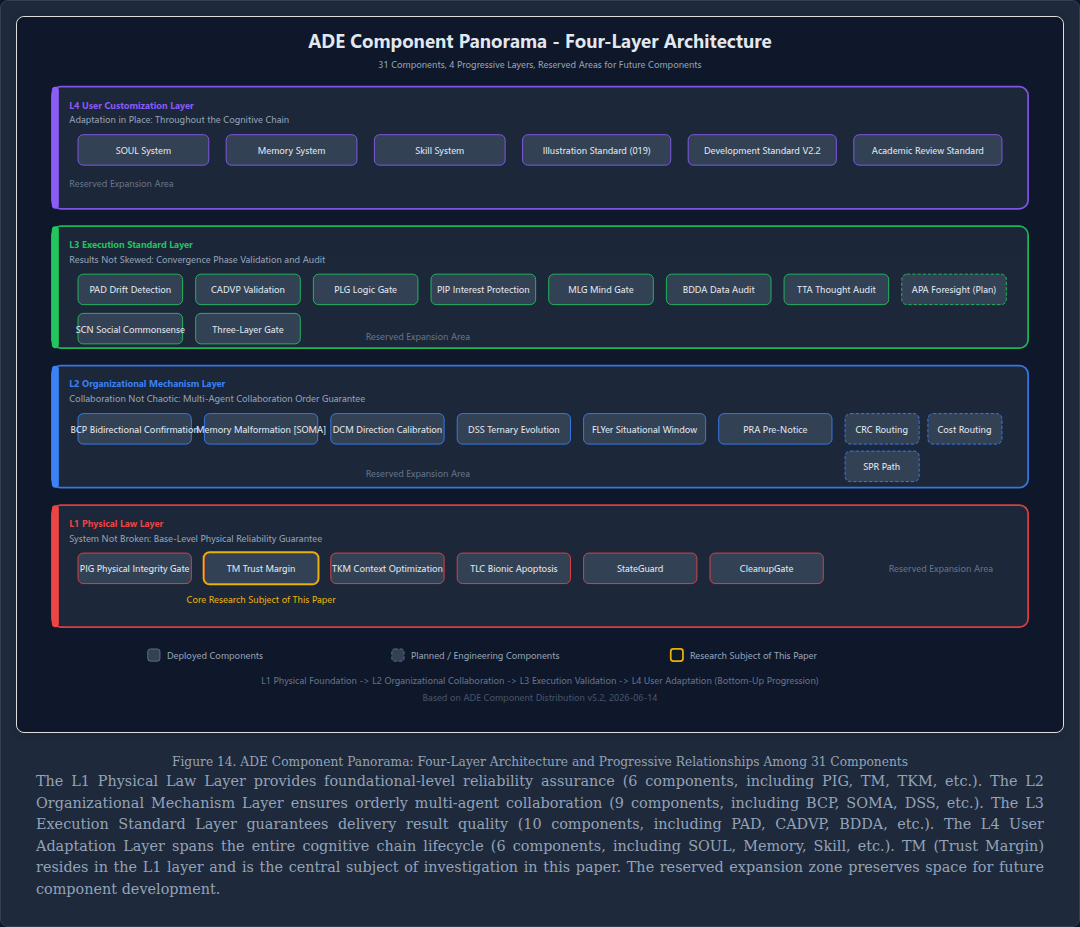
Task: Click PIG Physical Integrity Gate box
Action: (x=134, y=568)
